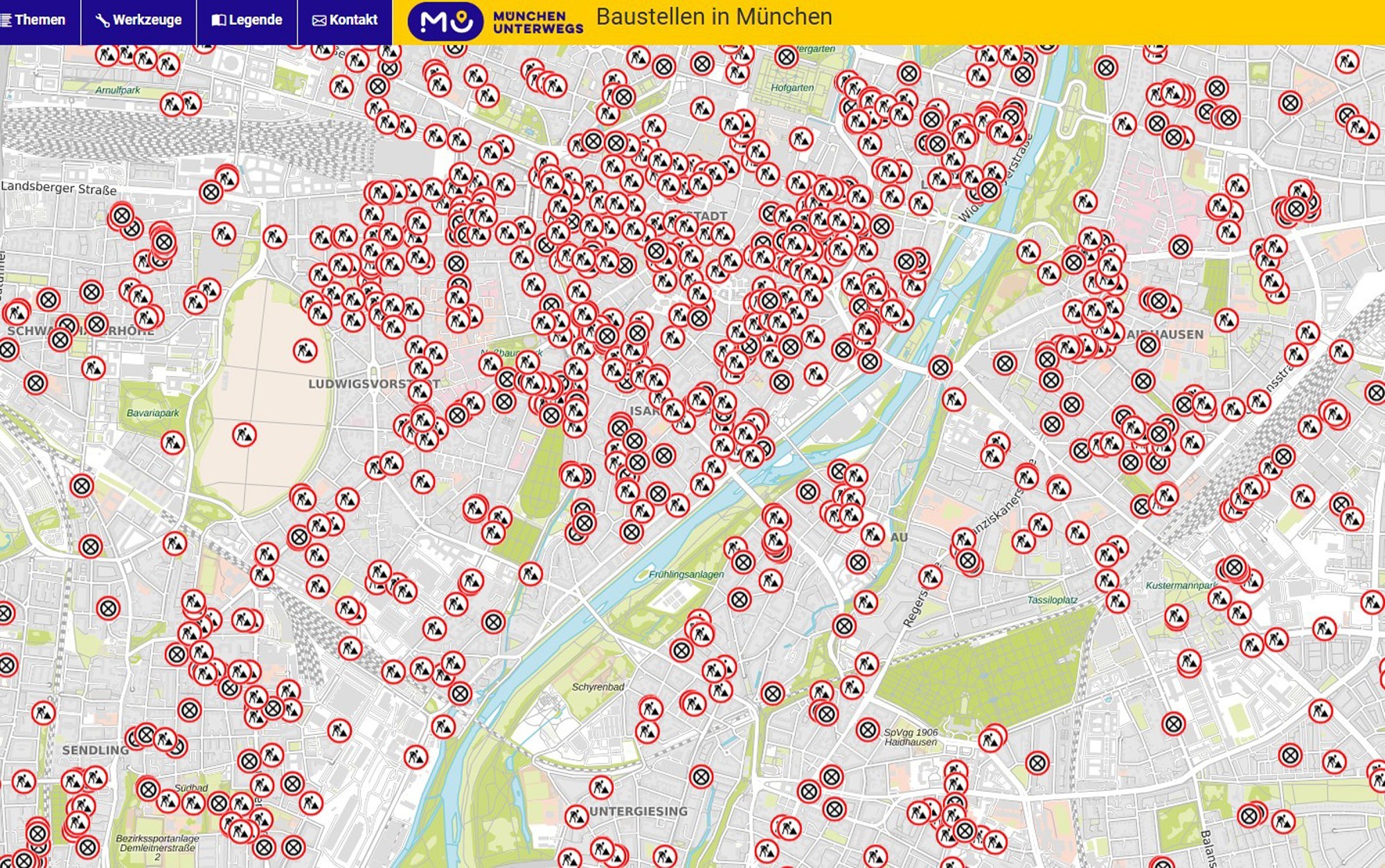Open the Werkzeuge menu

coord(139,20)
